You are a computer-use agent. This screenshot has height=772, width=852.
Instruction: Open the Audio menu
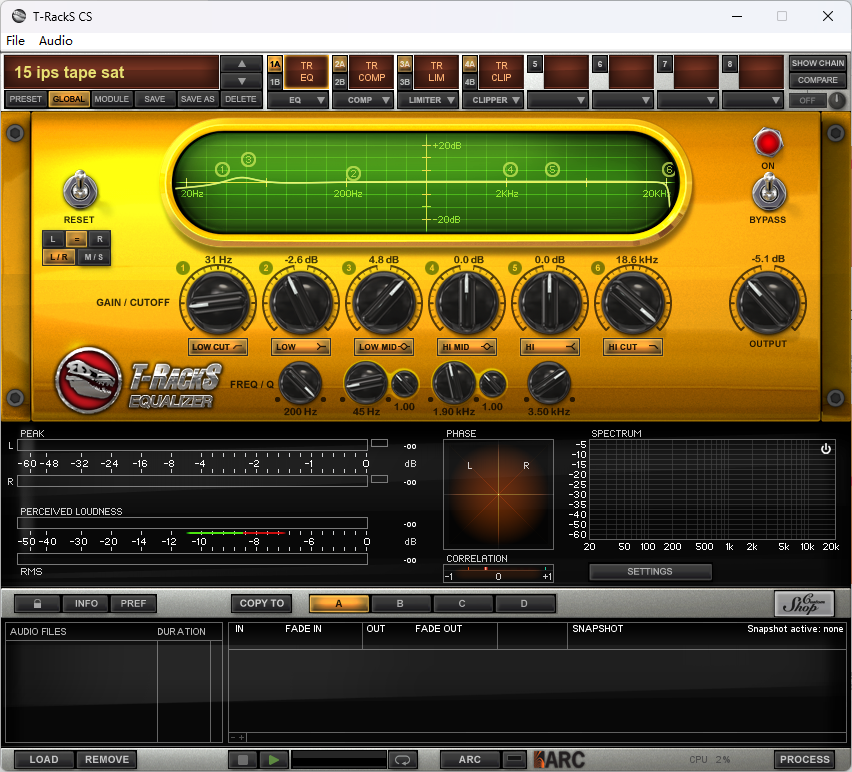(x=55, y=41)
